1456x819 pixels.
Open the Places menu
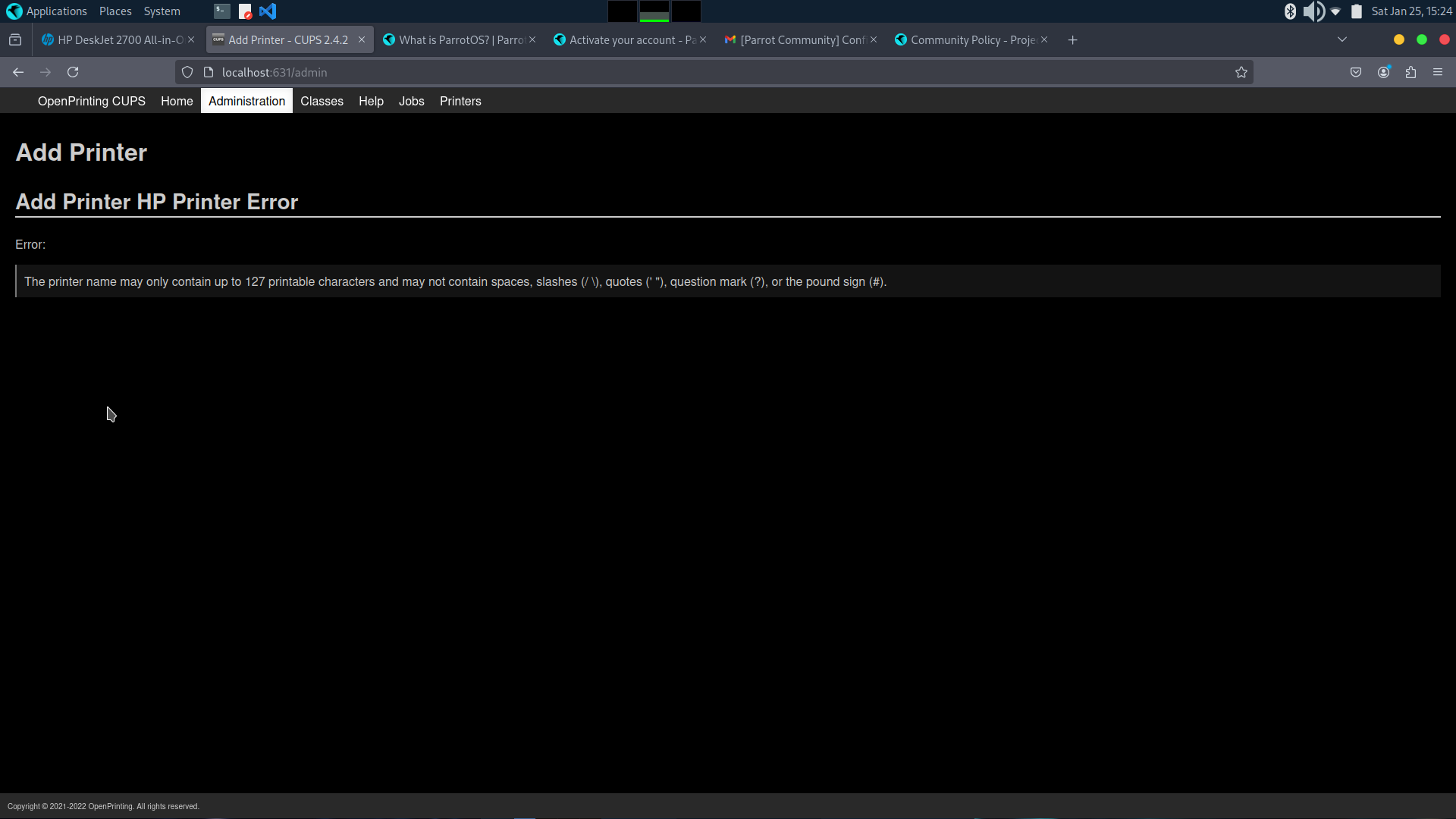click(115, 11)
